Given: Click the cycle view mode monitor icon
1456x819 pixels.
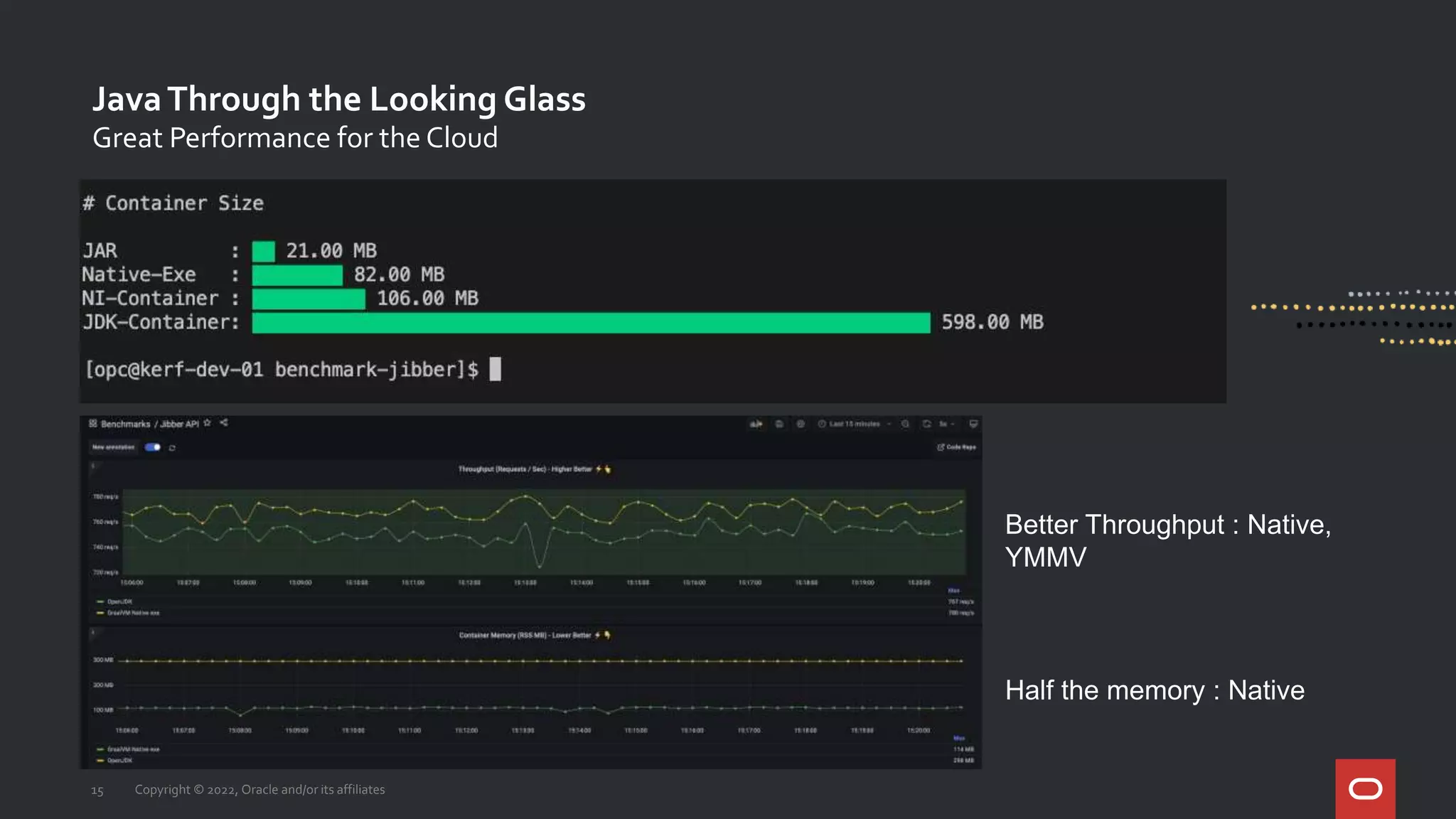Looking at the screenshot, I should point(974,424).
